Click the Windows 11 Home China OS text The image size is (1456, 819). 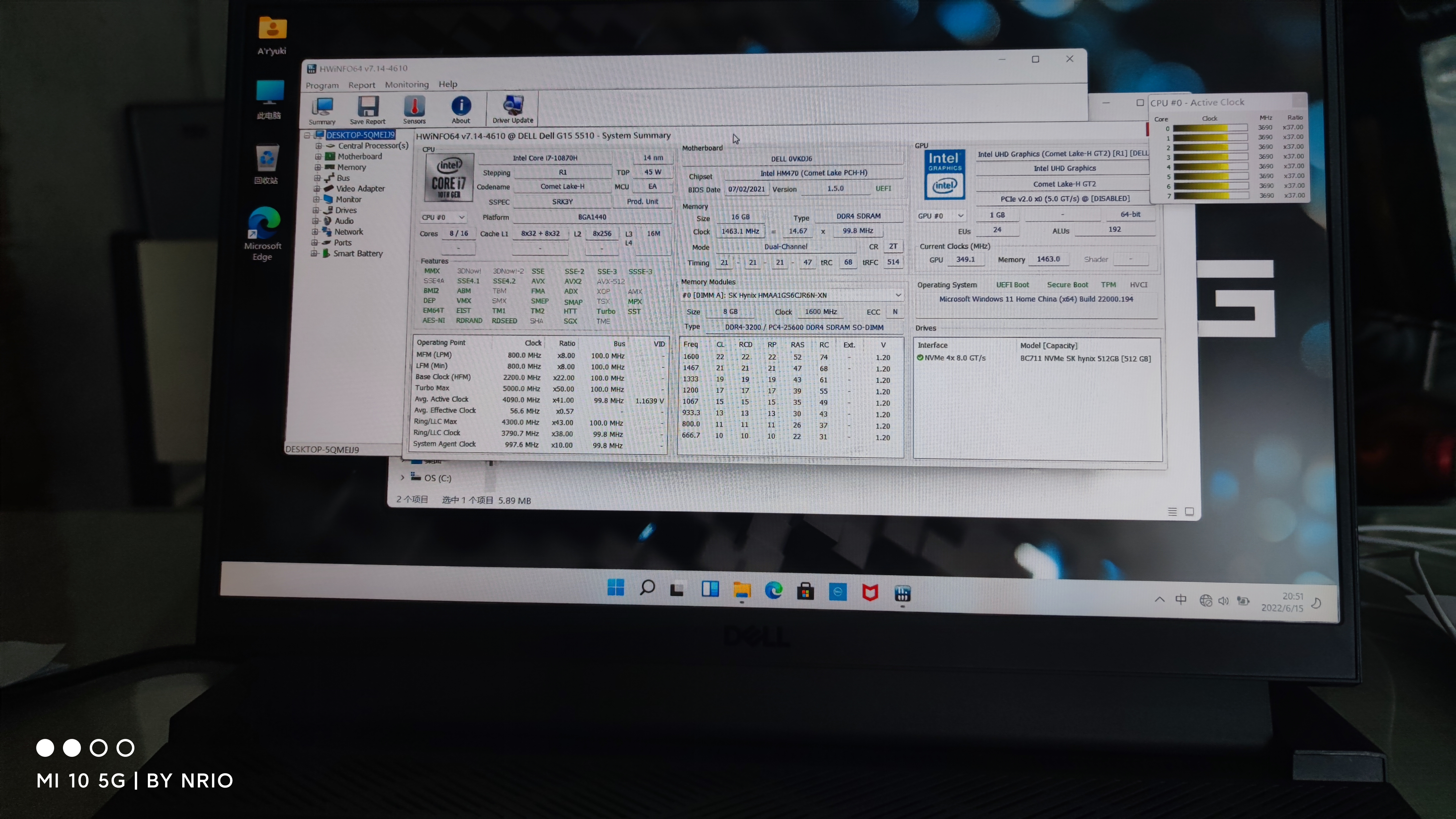1036,299
